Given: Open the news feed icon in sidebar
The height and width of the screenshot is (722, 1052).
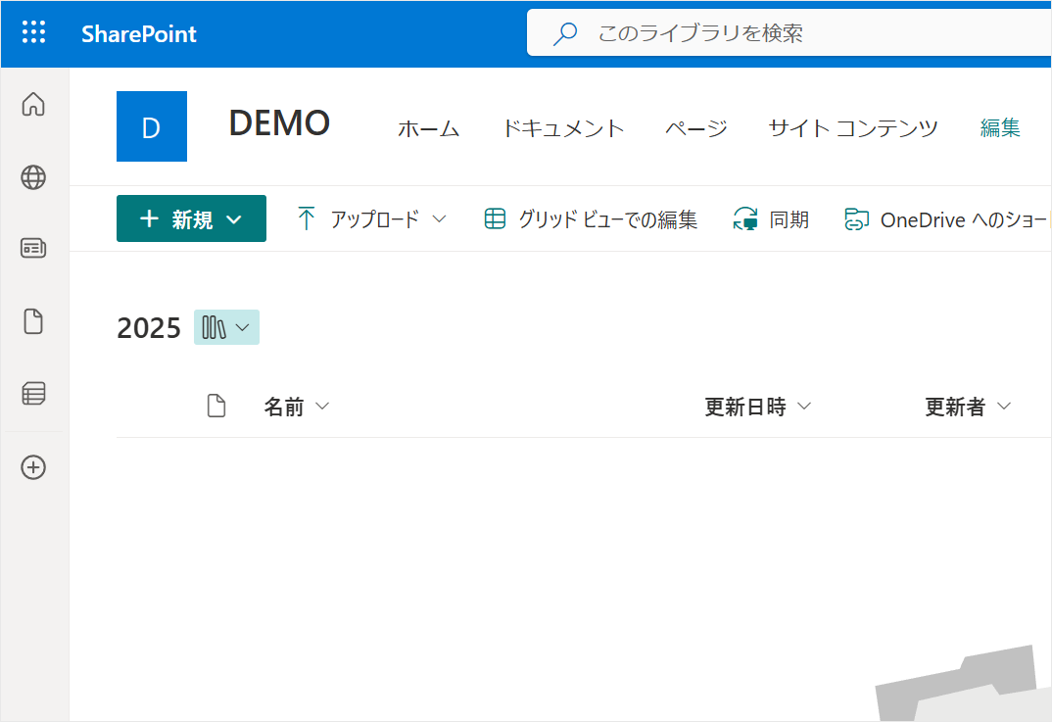Looking at the screenshot, I should [34, 249].
